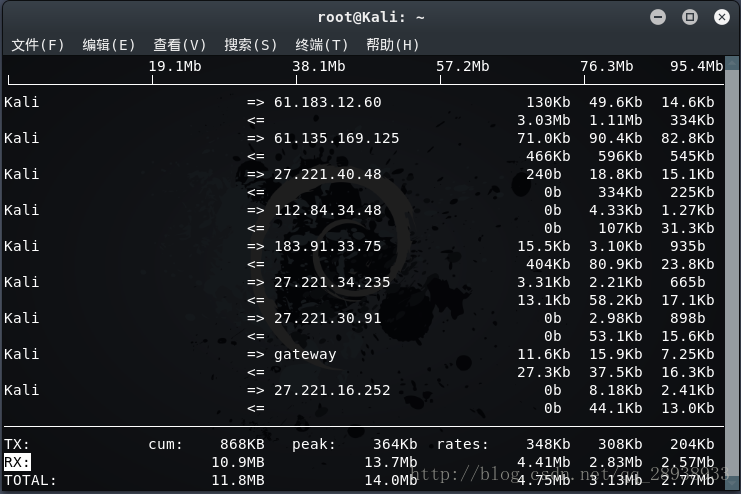Open the 查看(V) menu
This screenshot has height=494, width=741.
click(x=180, y=45)
